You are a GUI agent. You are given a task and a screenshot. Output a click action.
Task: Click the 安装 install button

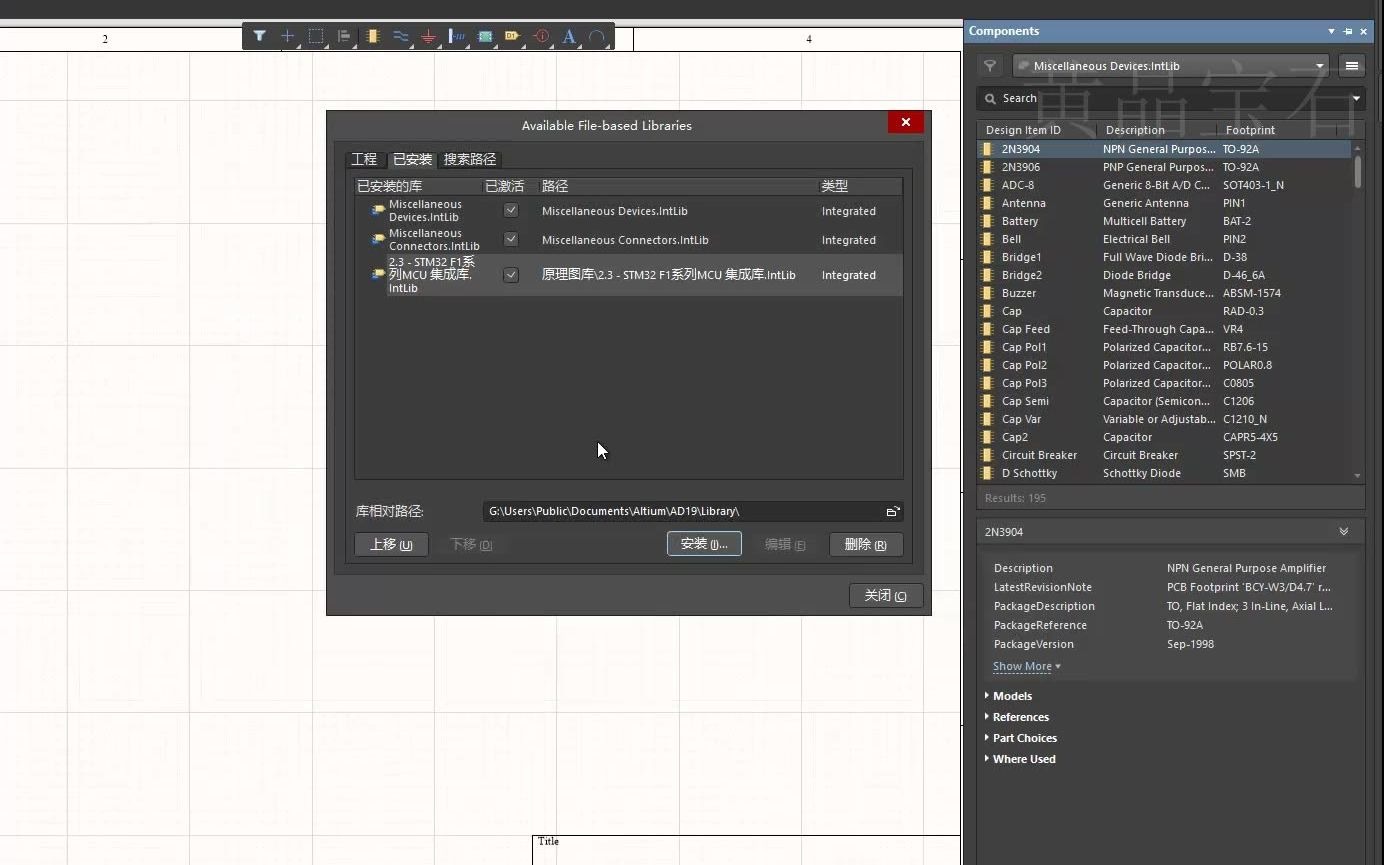tap(704, 544)
